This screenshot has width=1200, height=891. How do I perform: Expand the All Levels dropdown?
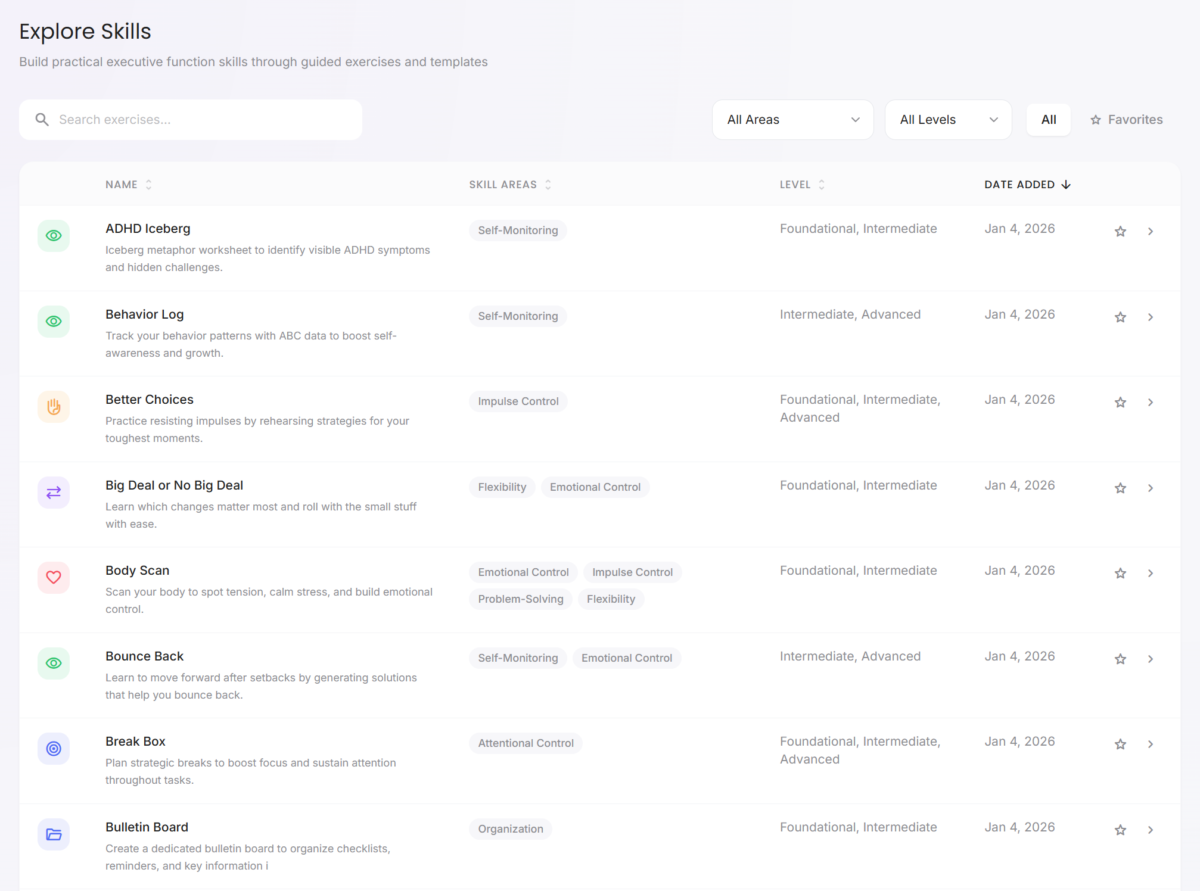coord(948,120)
